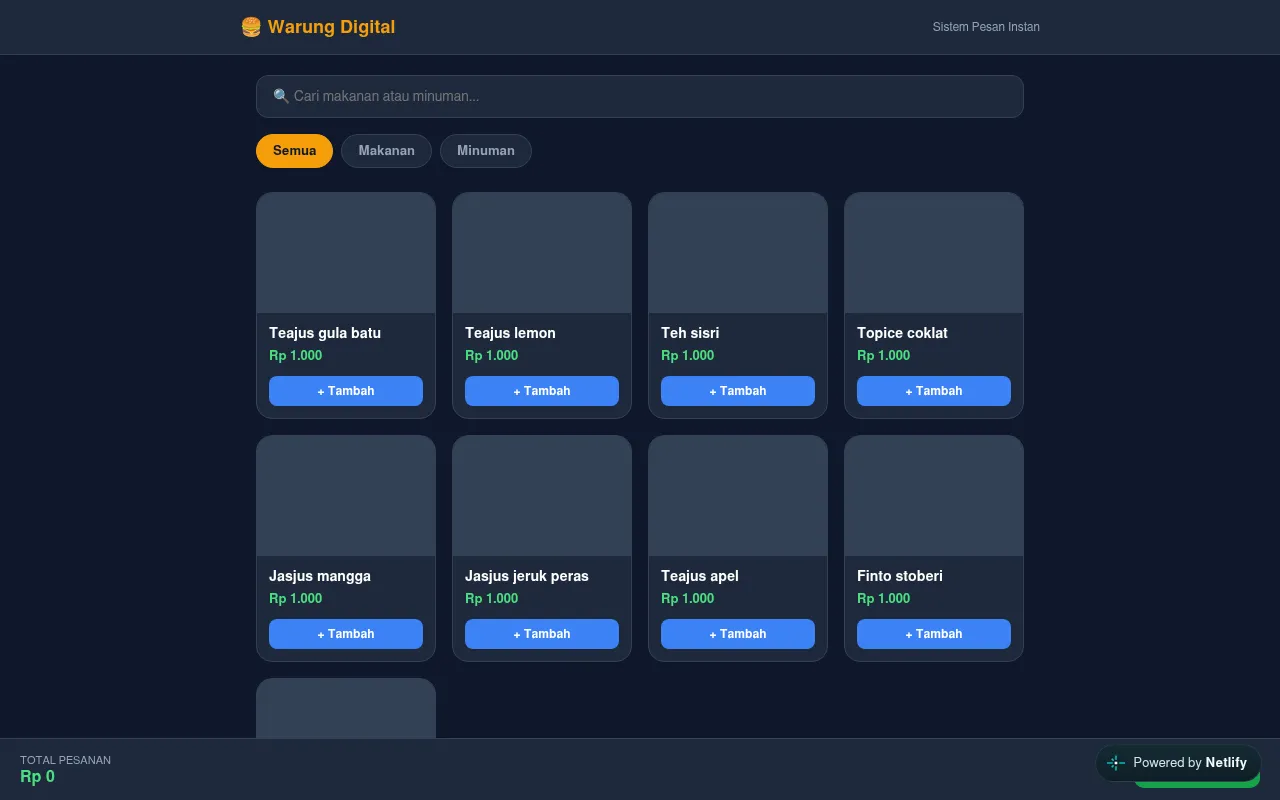Click the Topice coklat name
The height and width of the screenshot is (800, 1280).
coord(902,333)
